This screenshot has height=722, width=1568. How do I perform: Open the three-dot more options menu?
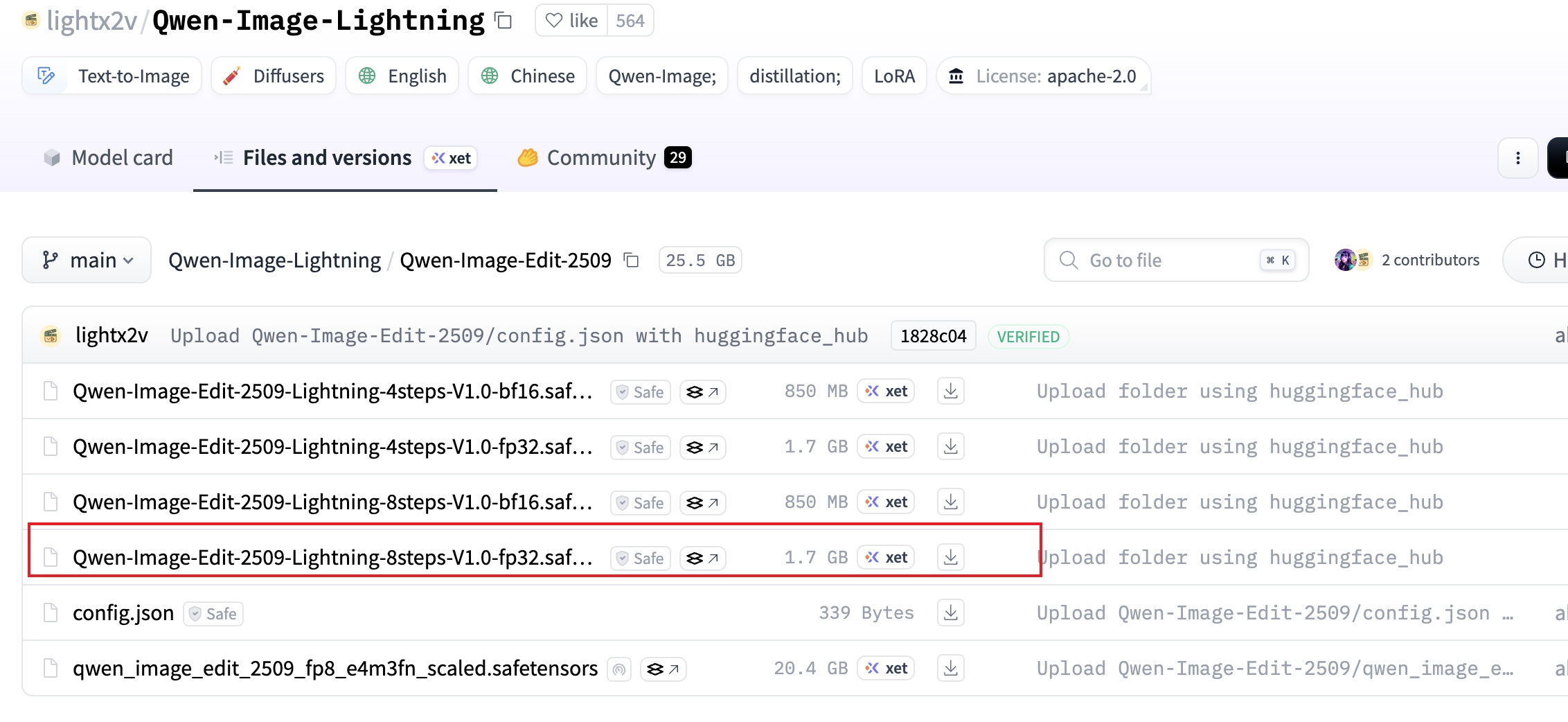1518,158
